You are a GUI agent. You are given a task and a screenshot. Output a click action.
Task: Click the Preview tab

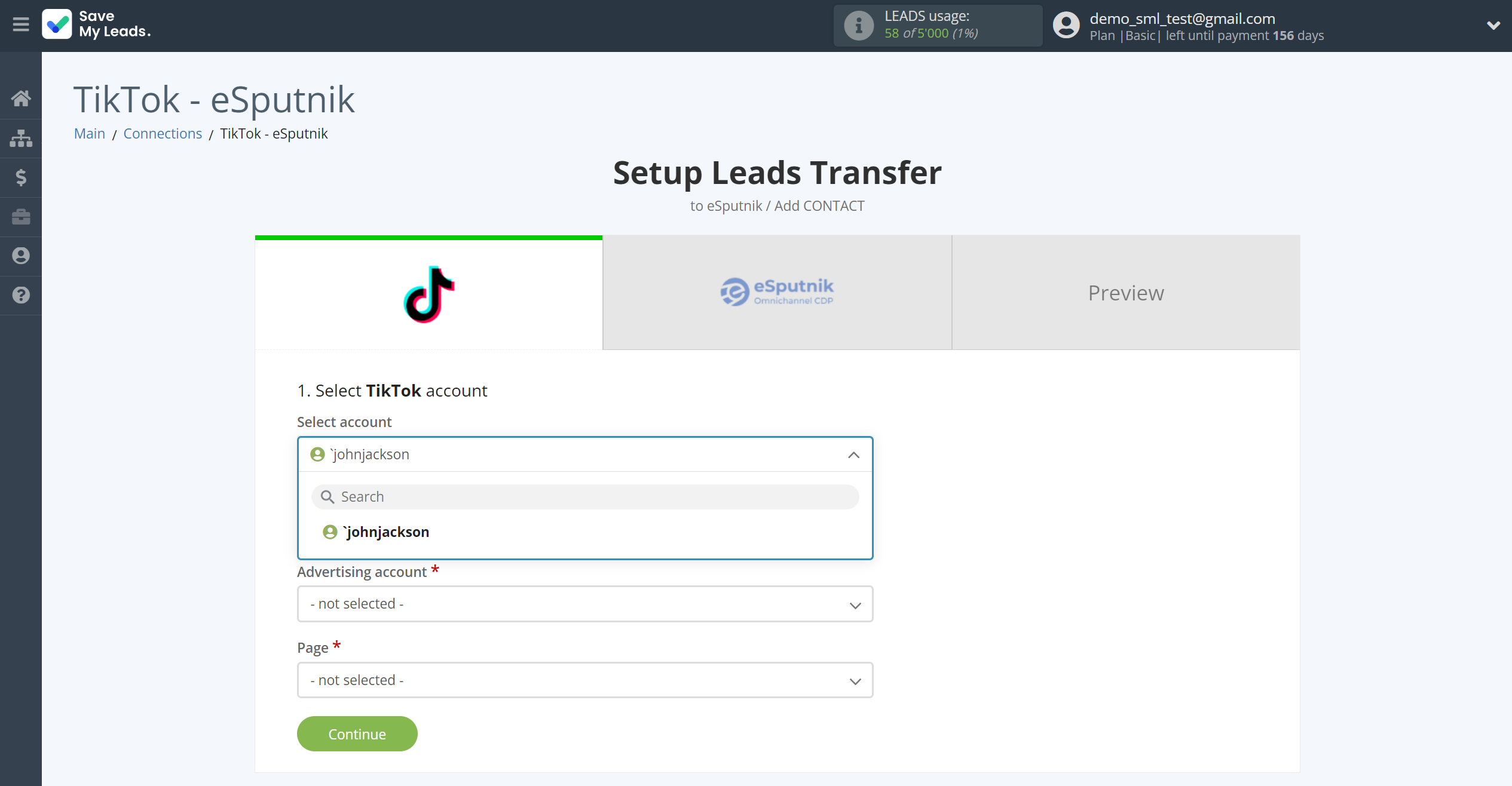point(1126,292)
